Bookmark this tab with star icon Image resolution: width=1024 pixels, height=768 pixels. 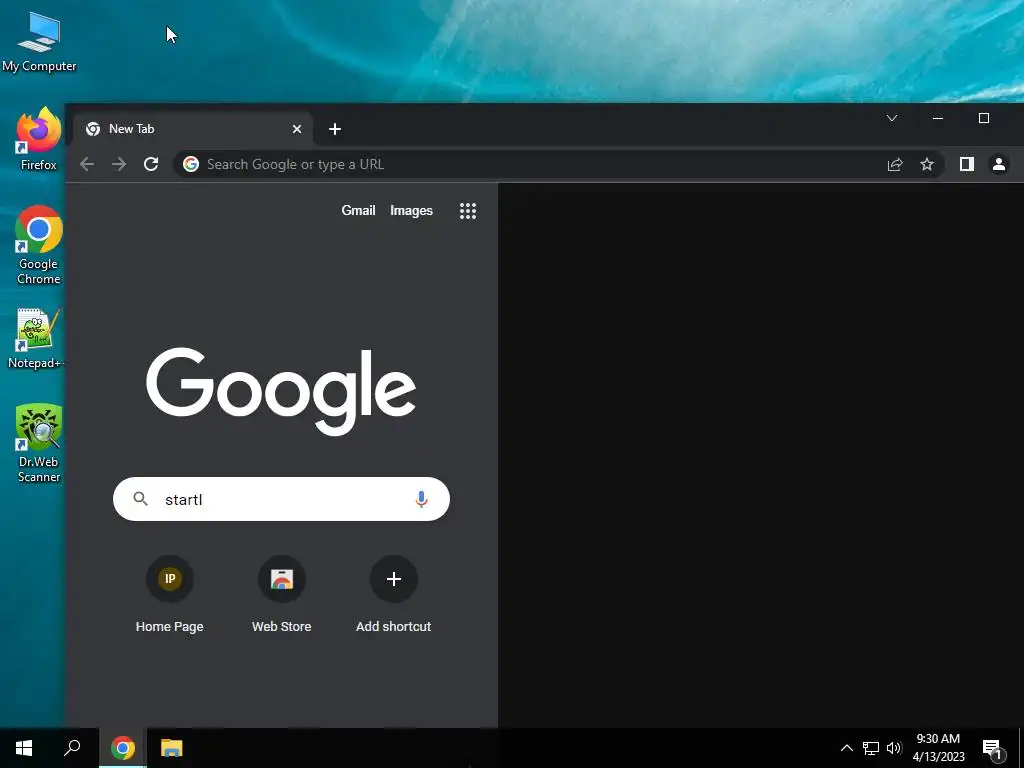(927, 165)
